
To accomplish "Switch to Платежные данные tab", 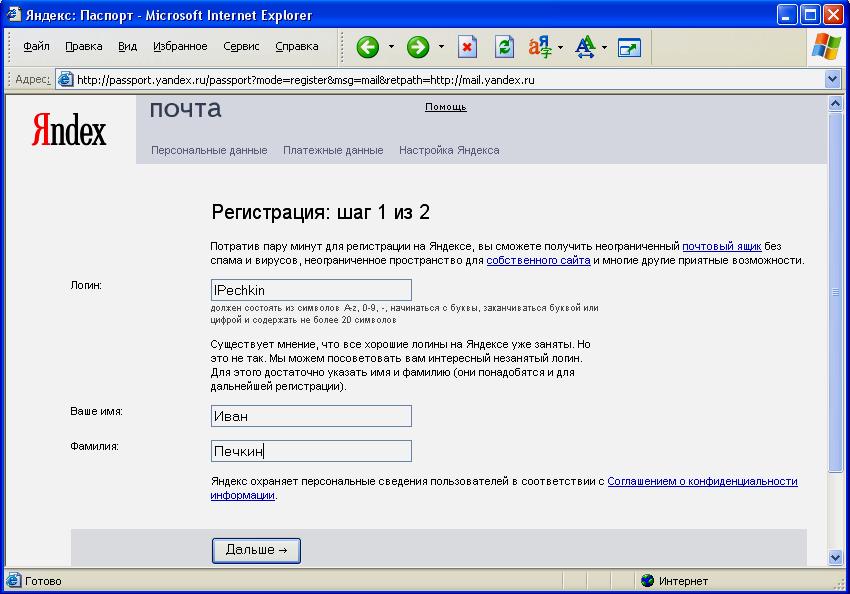I will 333,150.
